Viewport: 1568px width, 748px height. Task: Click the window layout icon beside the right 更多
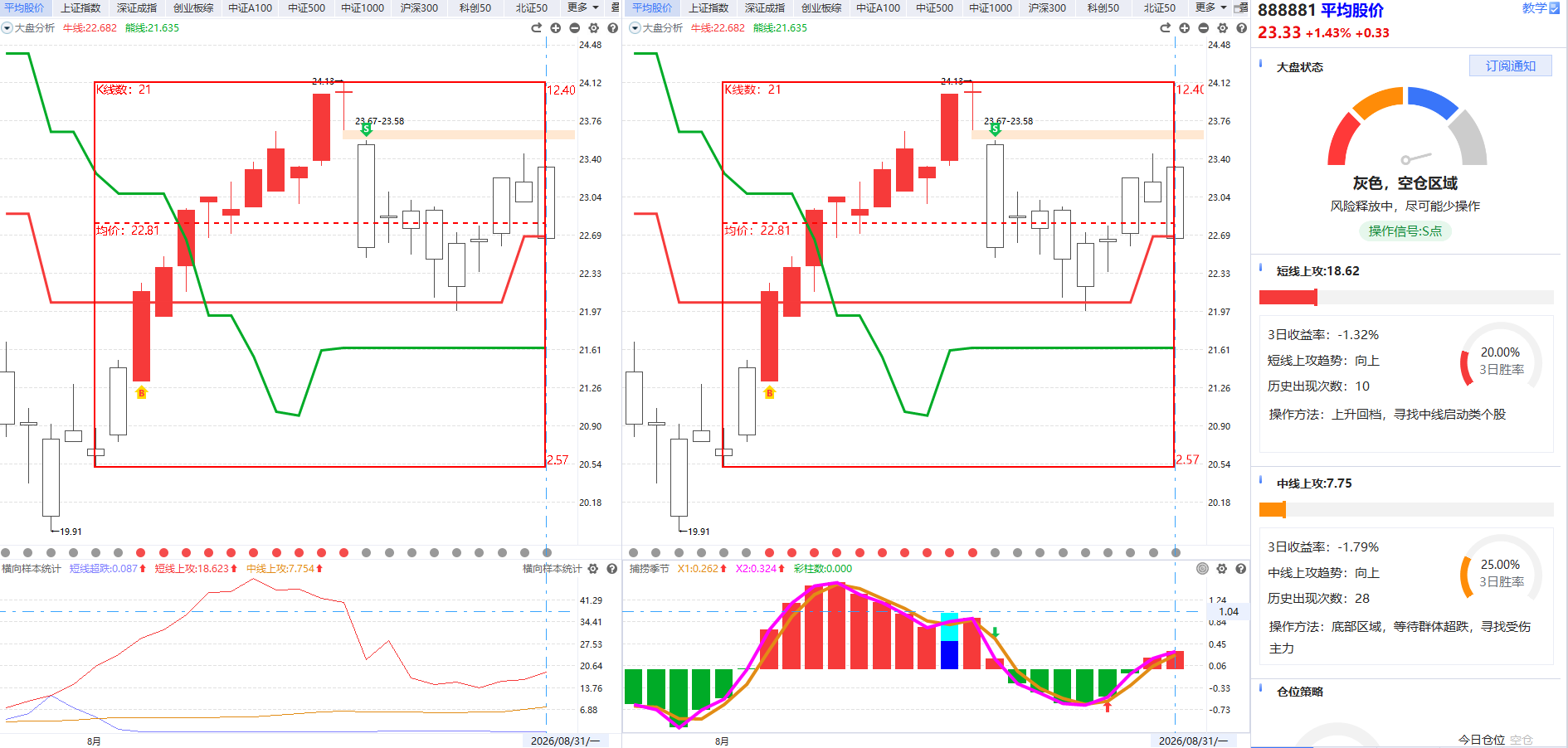(1241, 7)
